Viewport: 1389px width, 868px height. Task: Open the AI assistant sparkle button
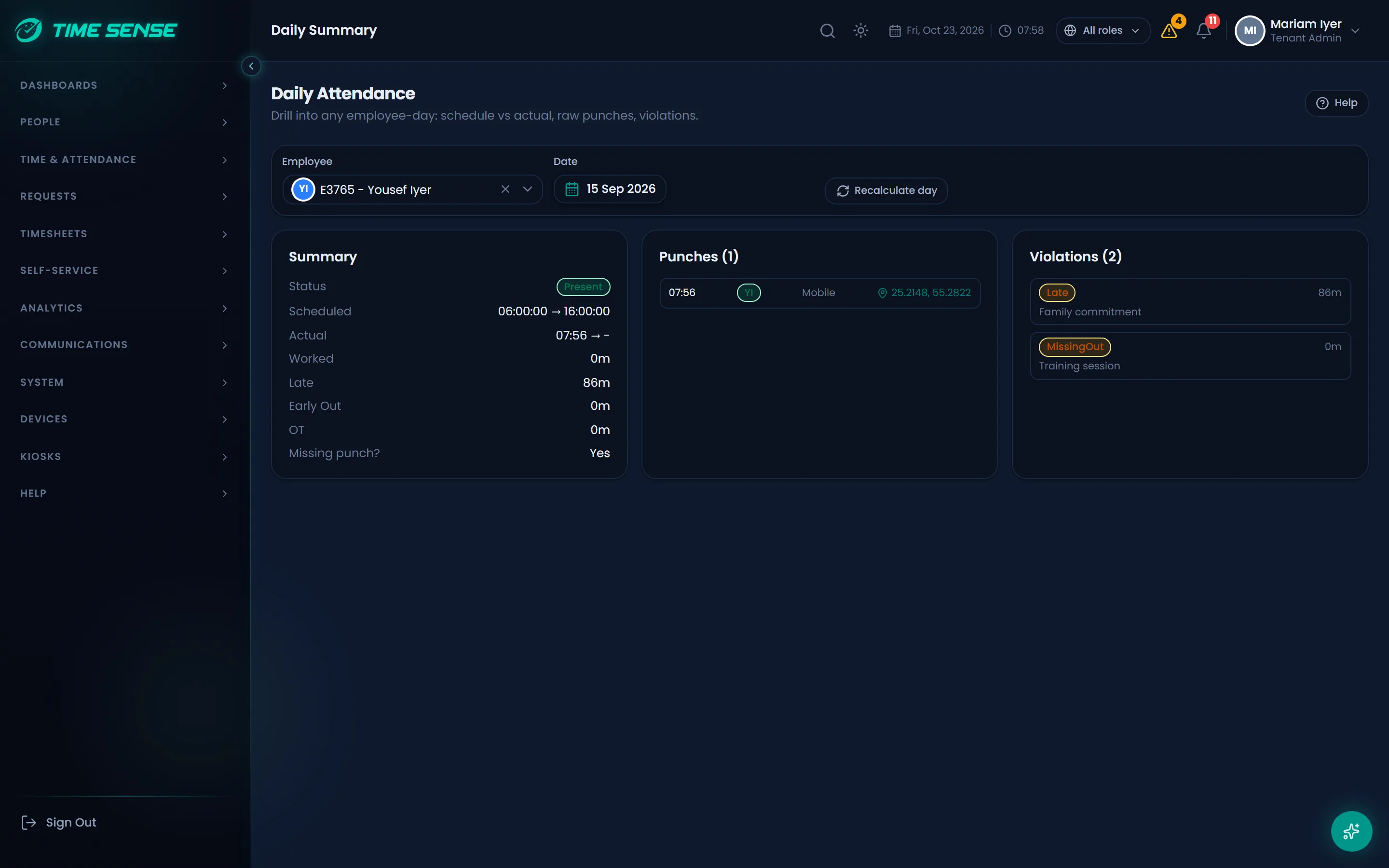(1351, 831)
